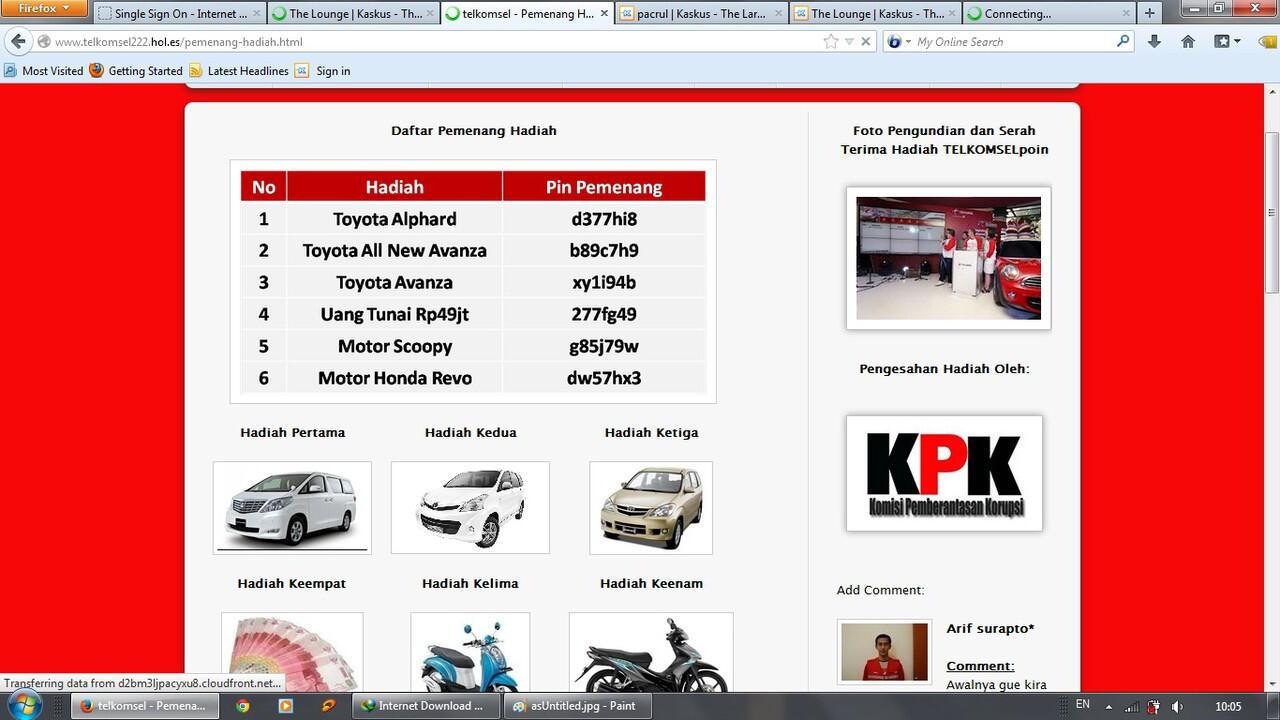Viewport: 1280px width, 720px height.
Task: Open the Sign in bookmark
Action: point(323,71)
